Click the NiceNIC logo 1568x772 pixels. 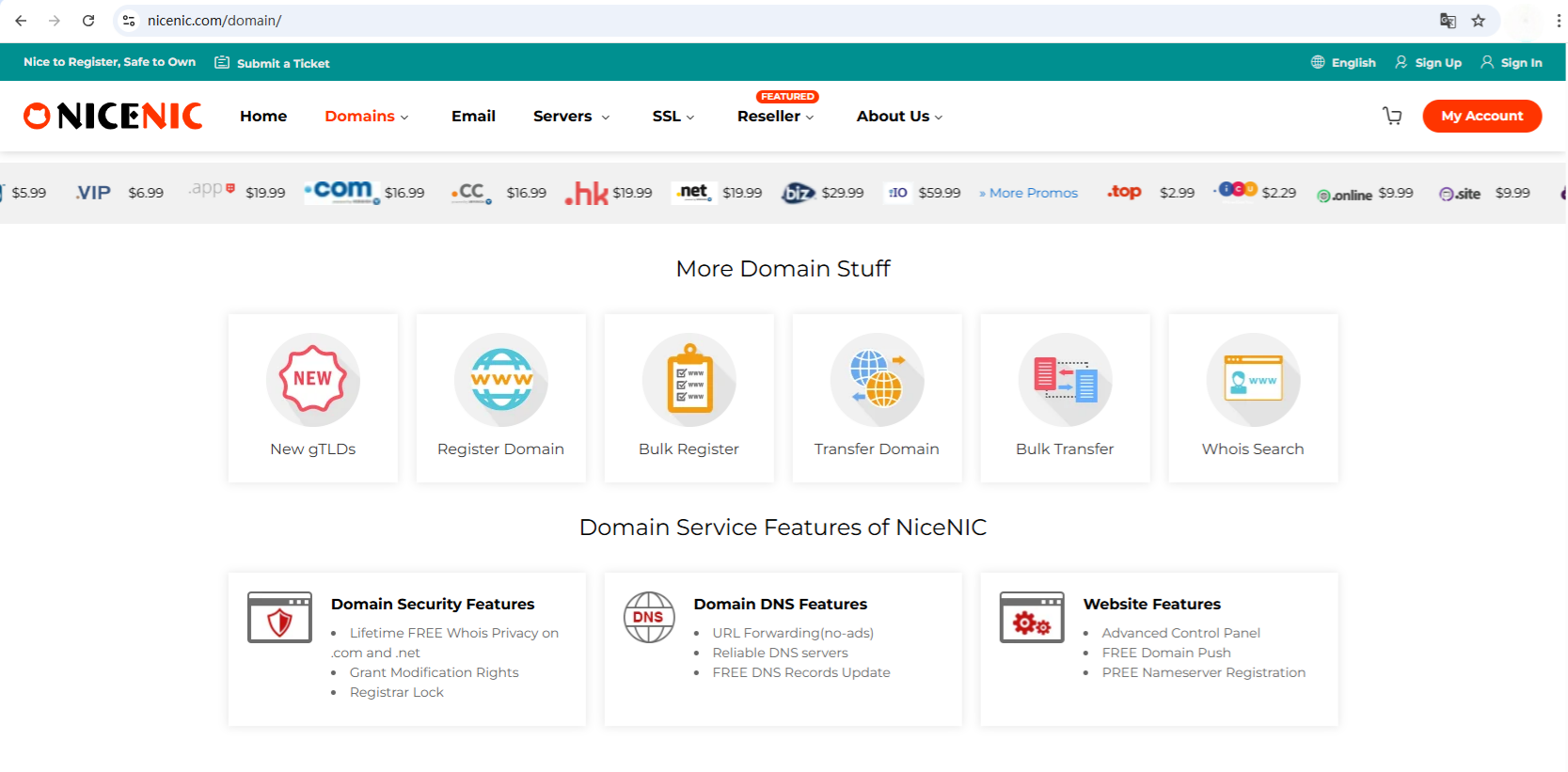pyautogui.click(x=113, y=116)
